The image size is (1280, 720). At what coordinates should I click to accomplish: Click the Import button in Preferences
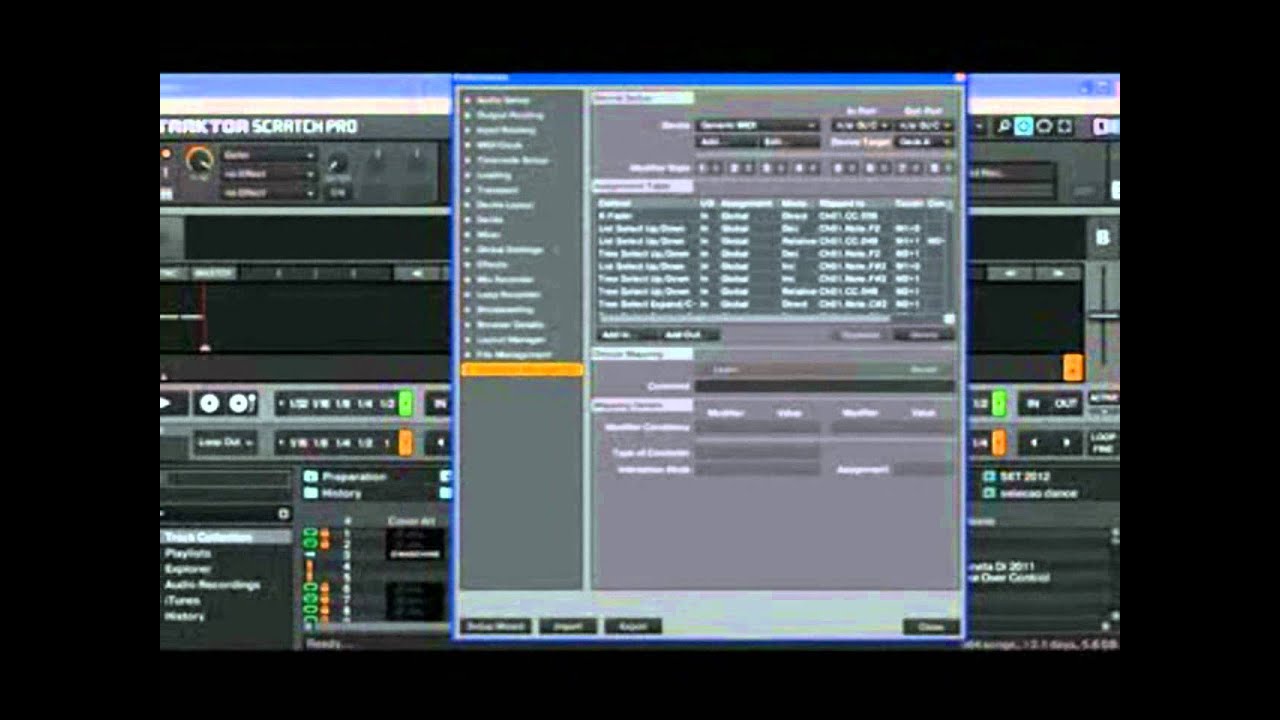click(568, 626)
